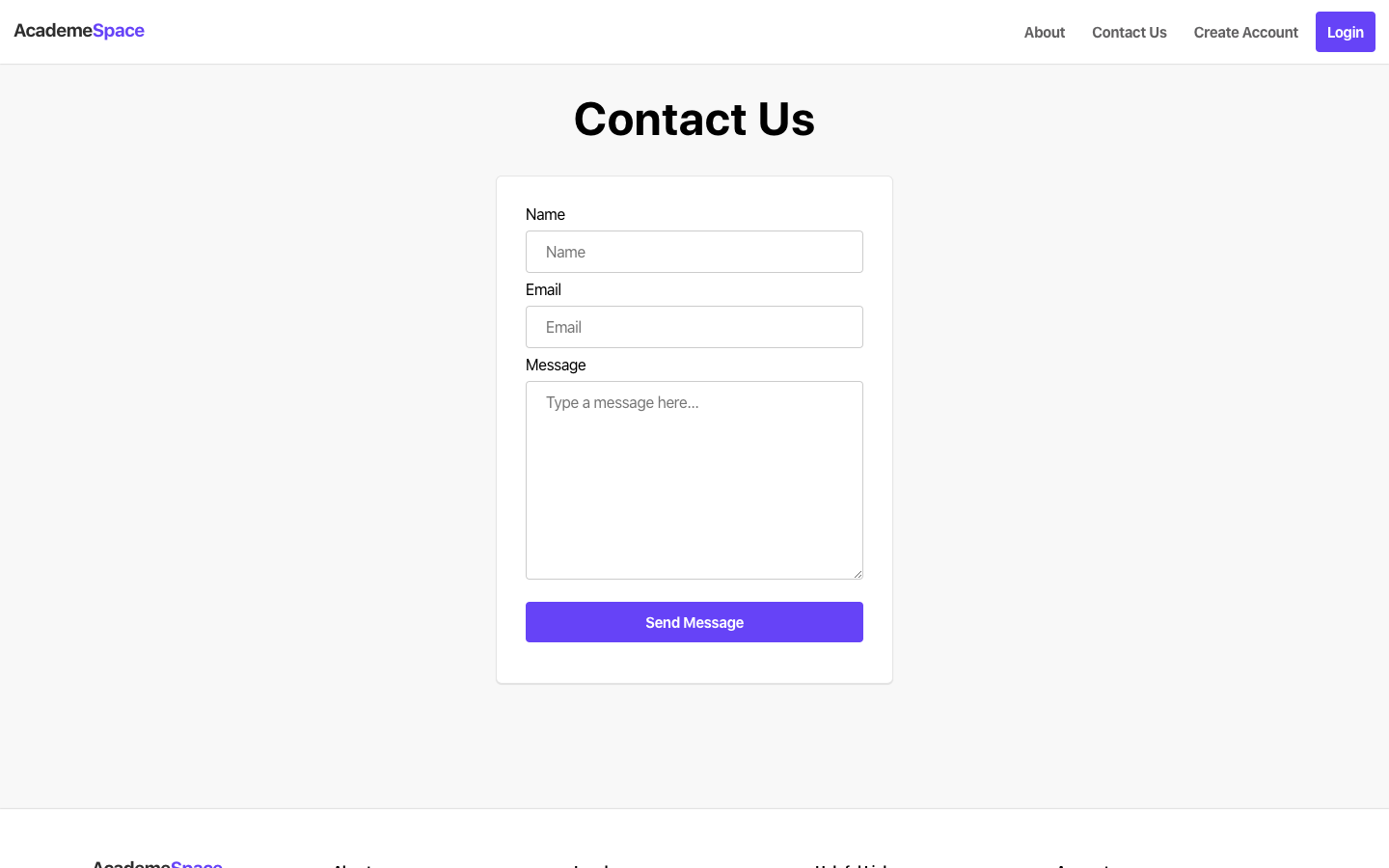Go to Contact Us in the top navigation
Viewport: 1389px width, 868px height.
tap(1130, 32)
